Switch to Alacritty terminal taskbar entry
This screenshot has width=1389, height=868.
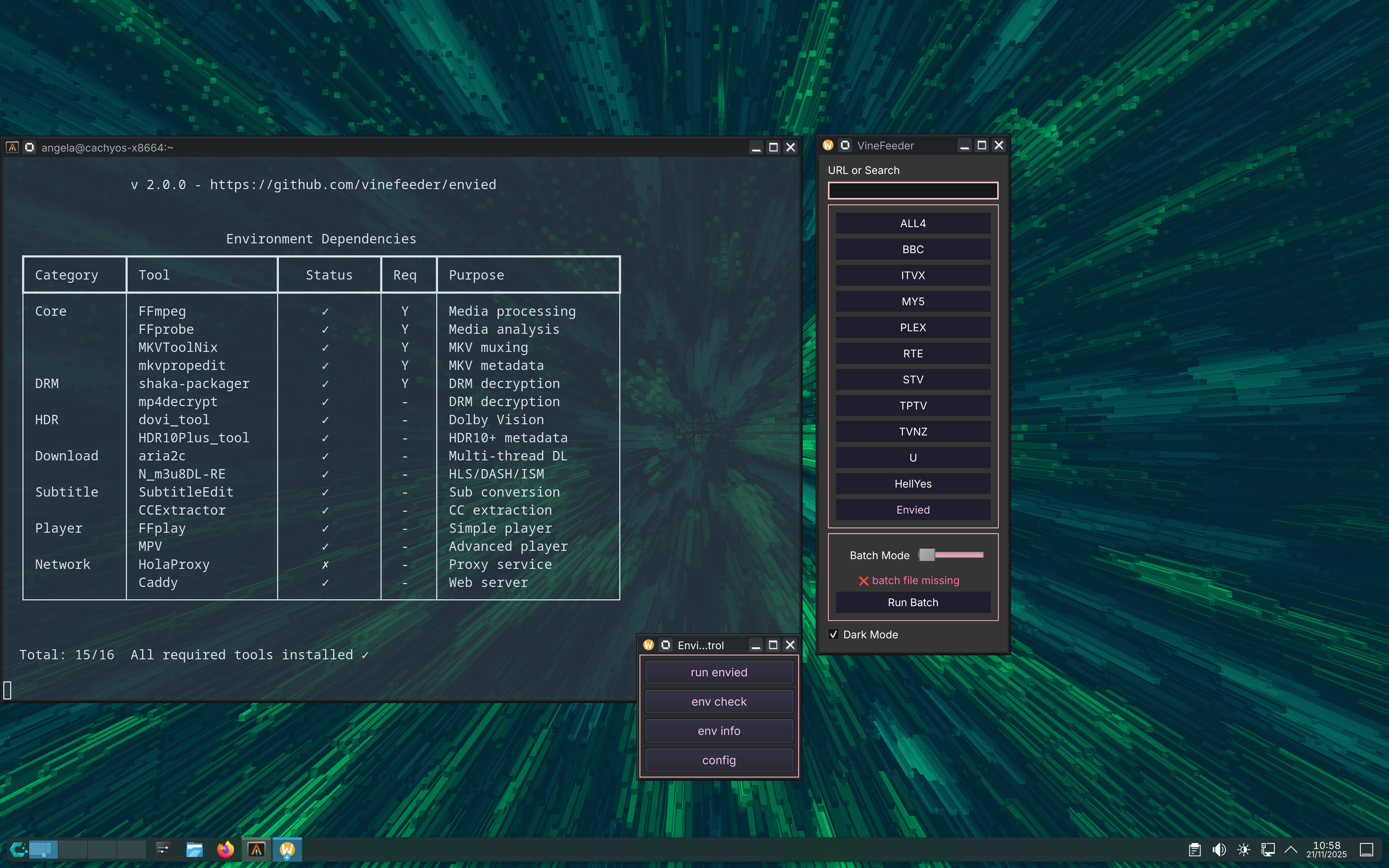256,849
